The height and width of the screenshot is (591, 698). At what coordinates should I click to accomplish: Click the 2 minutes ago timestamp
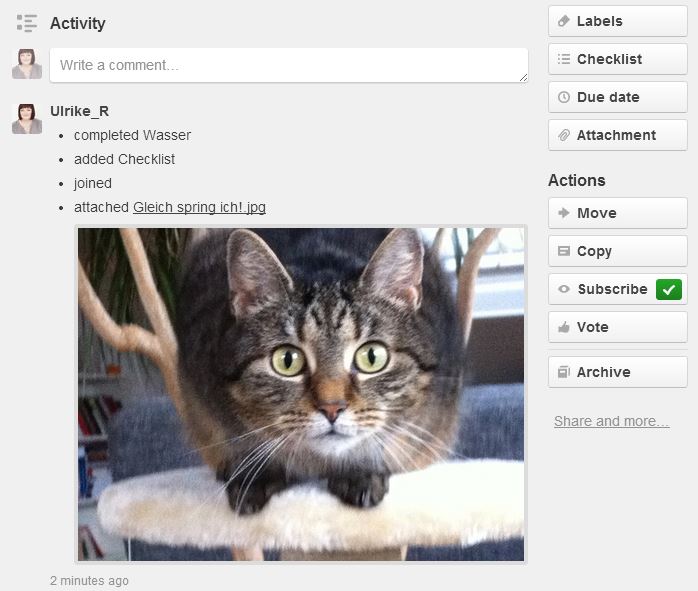(89, 580)
